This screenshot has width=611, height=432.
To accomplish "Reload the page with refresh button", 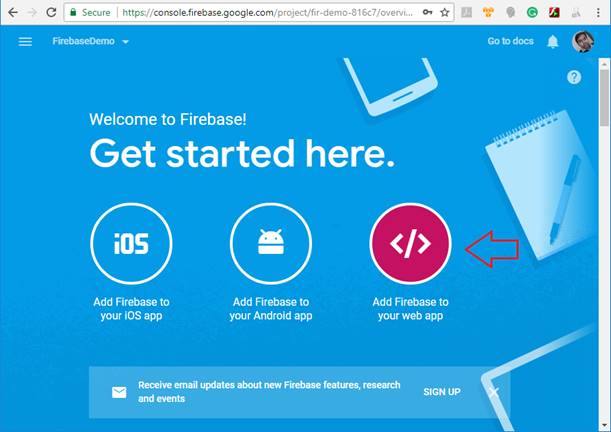I will 51,12.
